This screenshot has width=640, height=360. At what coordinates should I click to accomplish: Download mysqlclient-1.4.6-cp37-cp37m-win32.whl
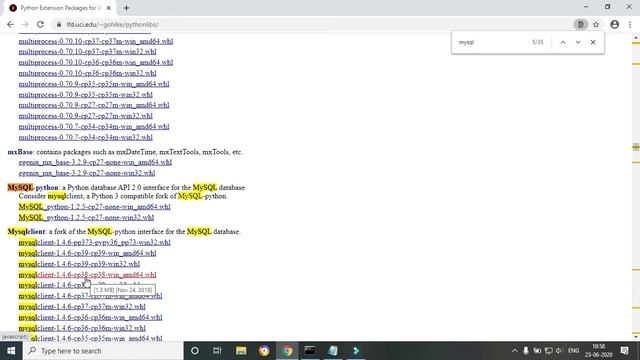[x=82, y=307]
